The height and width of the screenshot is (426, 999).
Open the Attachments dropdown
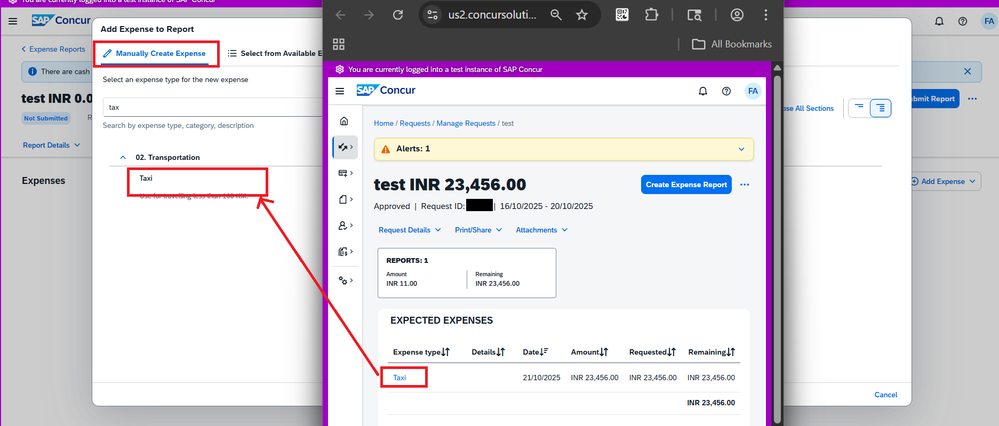click(542, 230)
